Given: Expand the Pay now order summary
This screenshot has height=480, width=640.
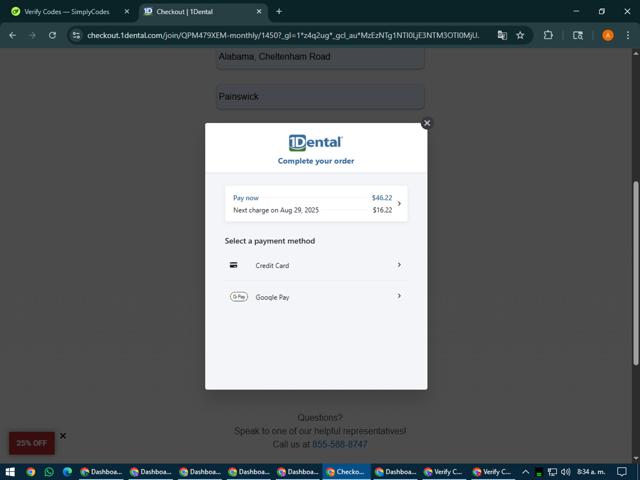Looking at the screenshot, I should pos(316,204).
